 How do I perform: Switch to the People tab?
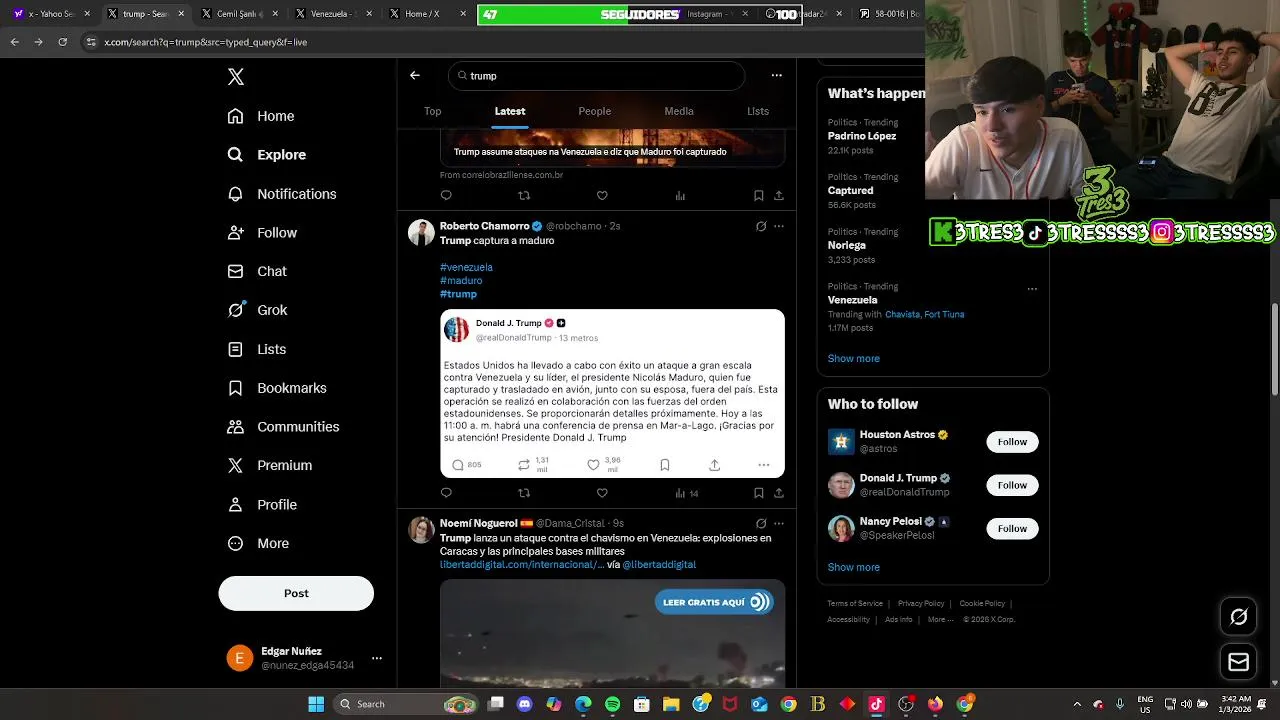(x=595, y=111)
